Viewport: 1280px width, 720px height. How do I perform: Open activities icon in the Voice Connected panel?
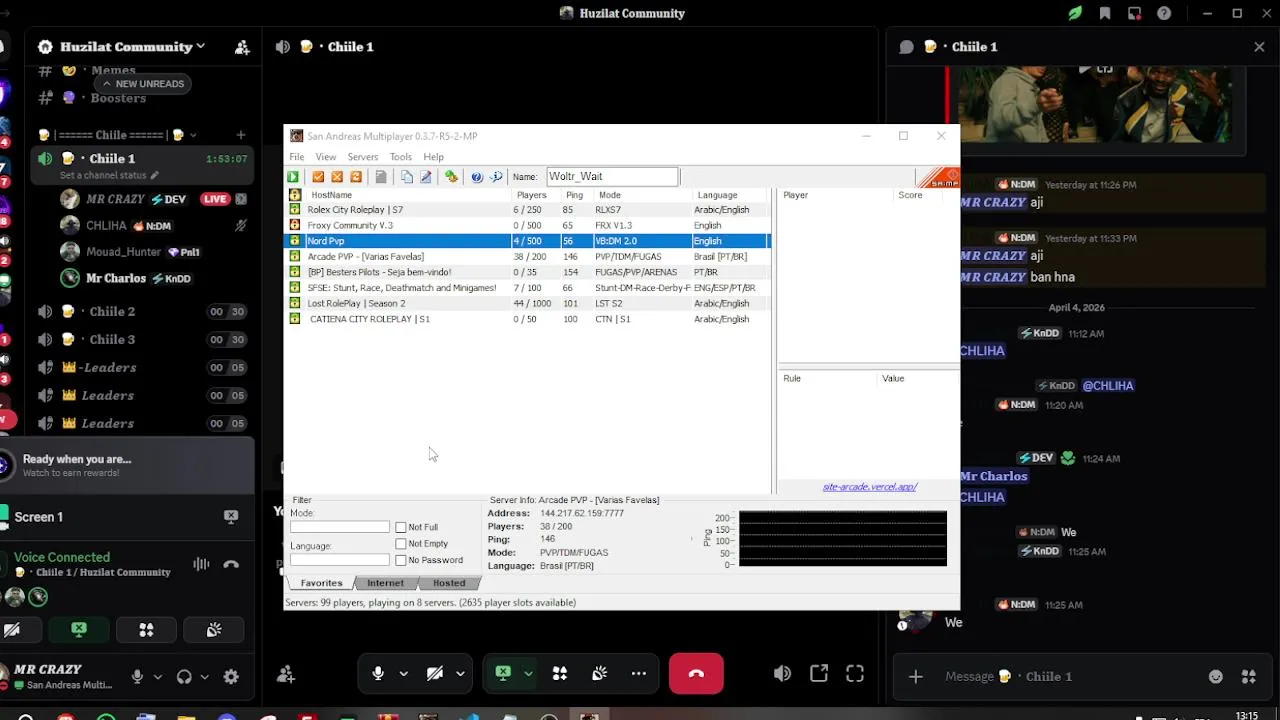tap(146, 630)
